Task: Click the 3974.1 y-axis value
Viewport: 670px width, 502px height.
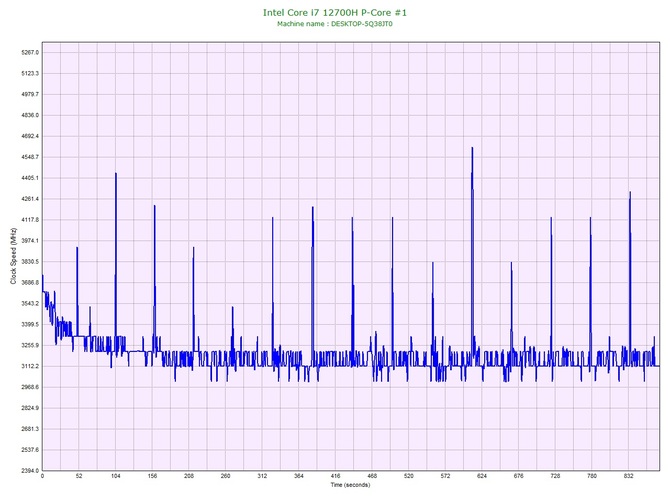Action: 30,241
